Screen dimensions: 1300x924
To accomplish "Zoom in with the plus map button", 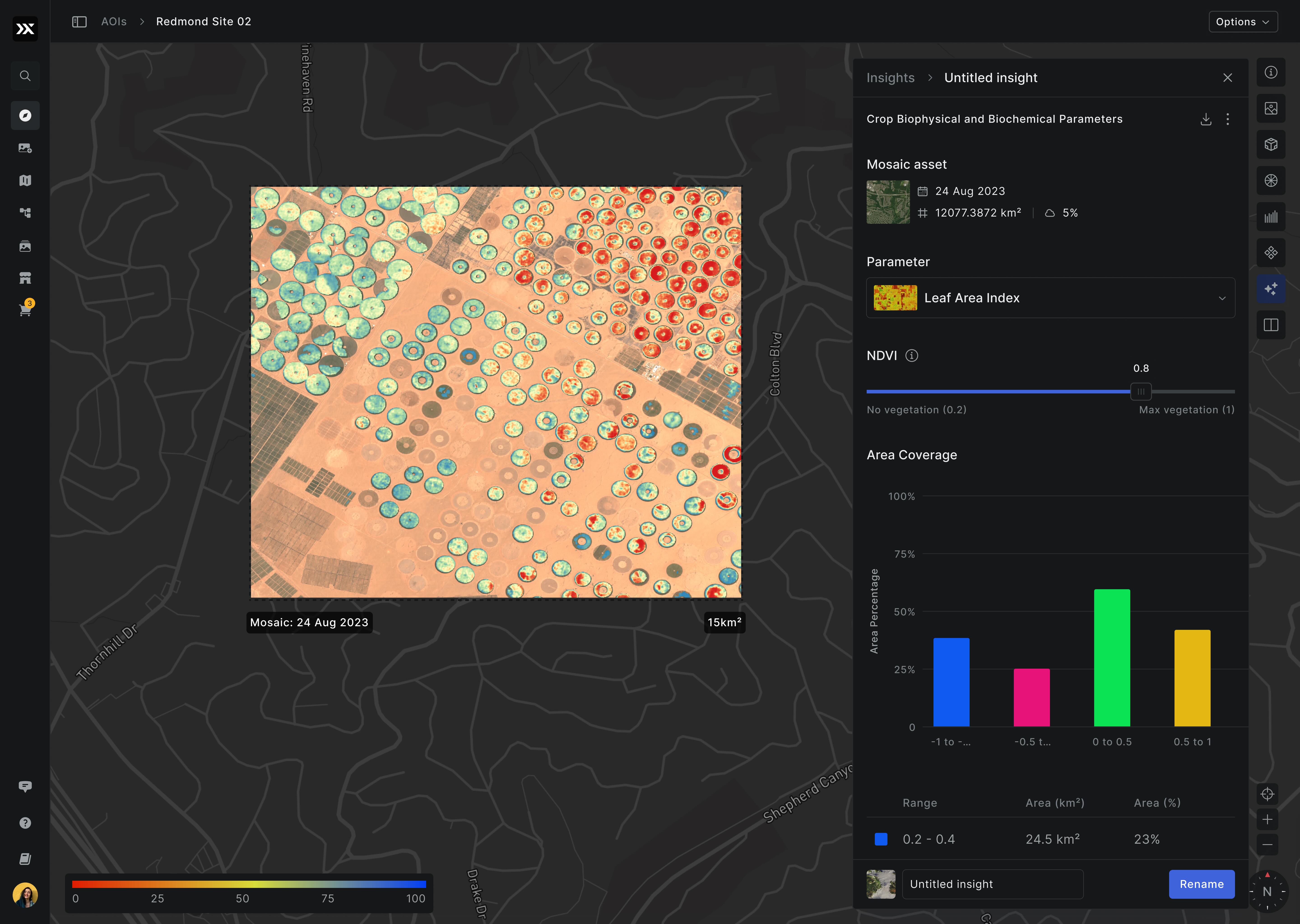I will click(1267, 819).
